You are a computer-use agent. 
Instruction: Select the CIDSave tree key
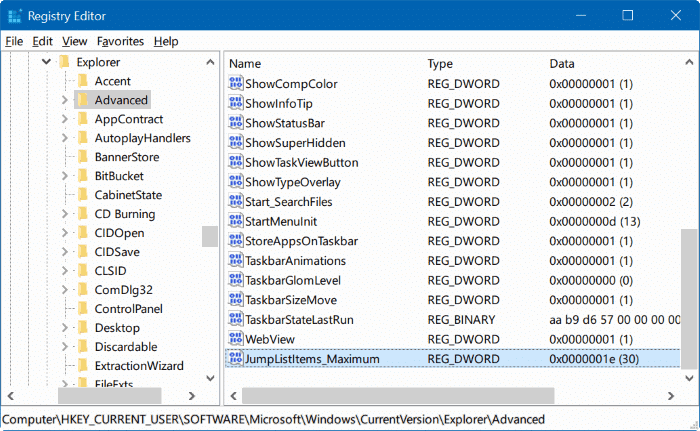tap(117, 252)
